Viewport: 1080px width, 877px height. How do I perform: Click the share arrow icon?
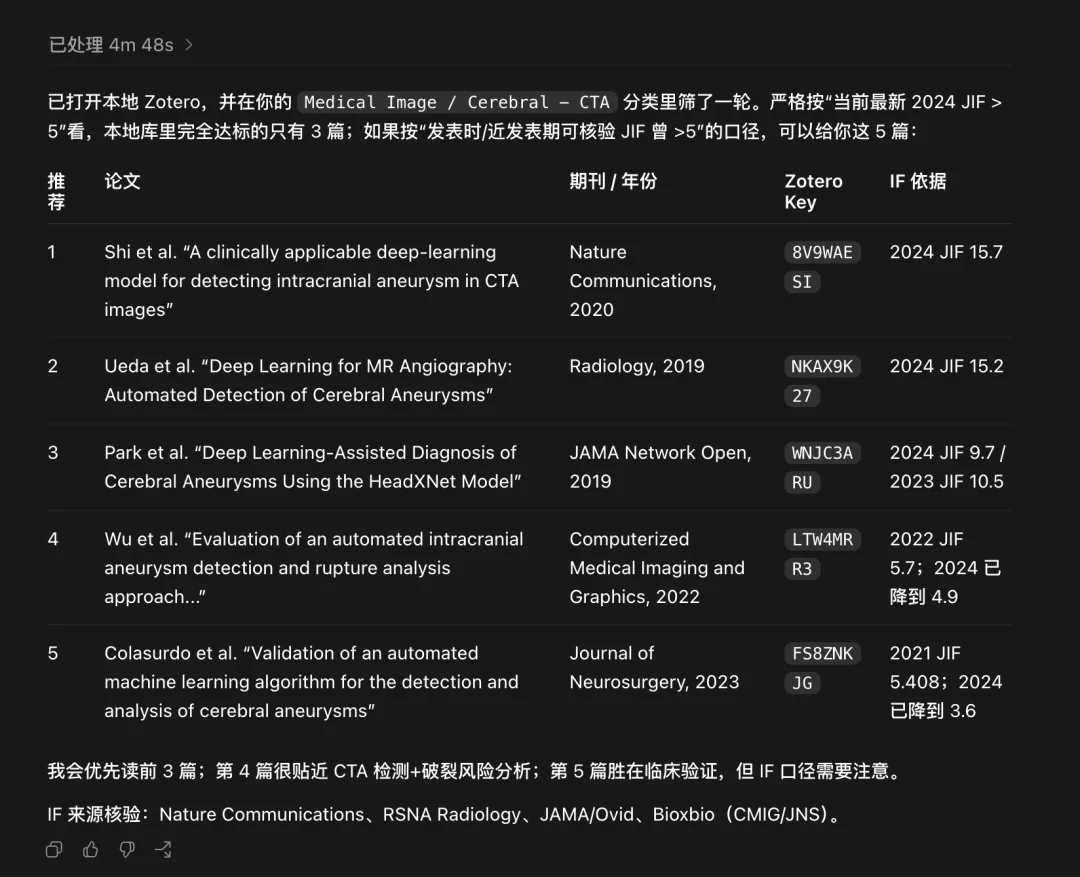[163, 849]
